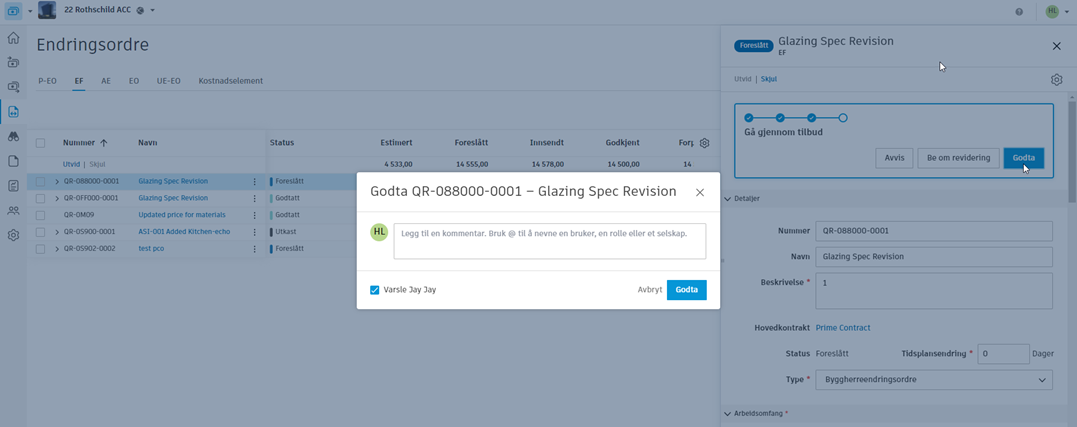Click the comment field in Godta dialog
The height and width of the screenshot is (427, 1077).
(x=549, y=241)
